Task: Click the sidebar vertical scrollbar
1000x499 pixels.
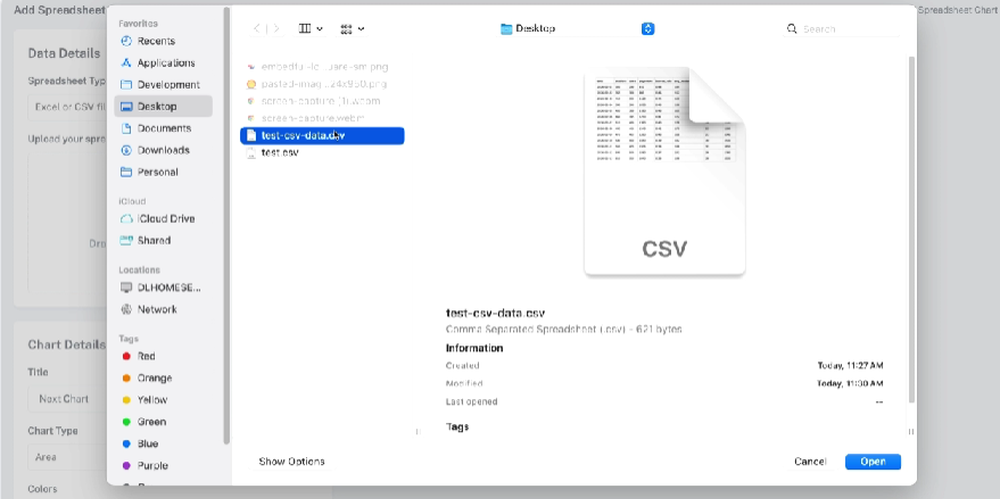Action: click(226, 227)
